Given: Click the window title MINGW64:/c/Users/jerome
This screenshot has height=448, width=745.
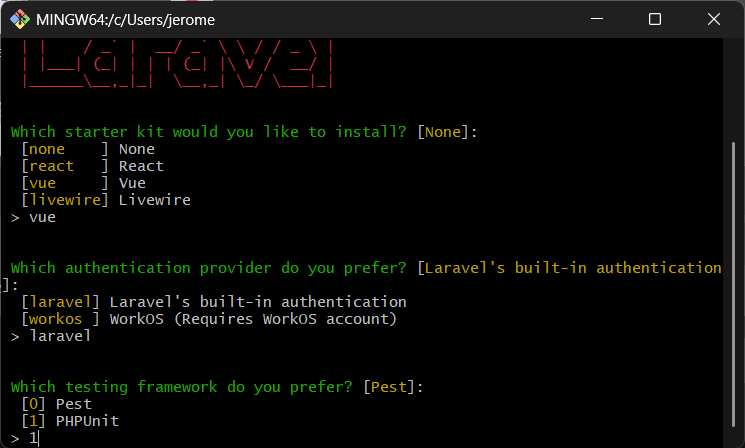Looking at the screenshot, I should [x=125, y=20].
